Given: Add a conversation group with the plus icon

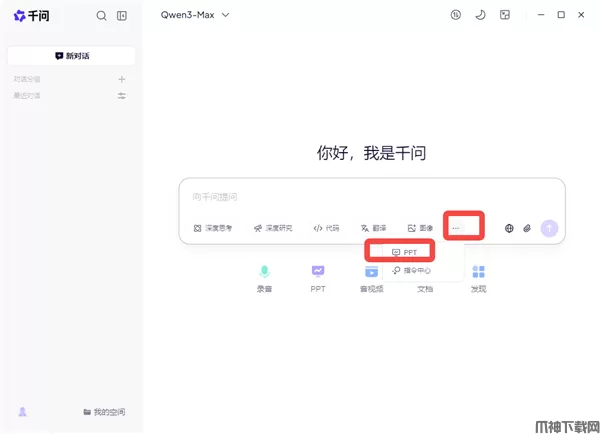Looking at the screenshot, I should coord(122,79).
